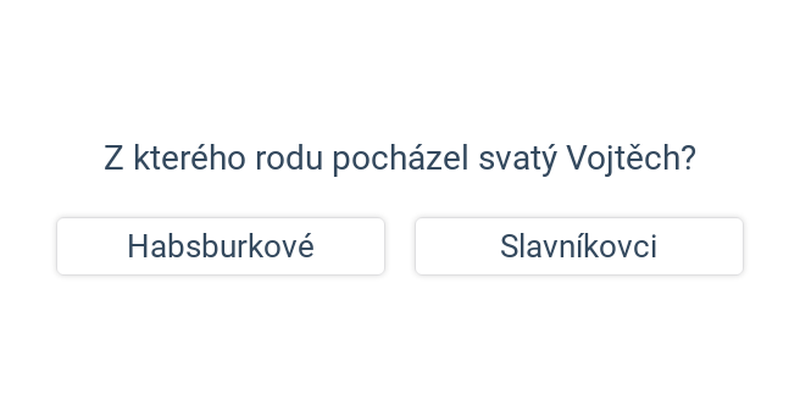Image resolution: width=800 pixels, height=400 pixels.
Task: Submit Slavníkovci as your response
Action: pyautogui.click(x=579, y=246)
